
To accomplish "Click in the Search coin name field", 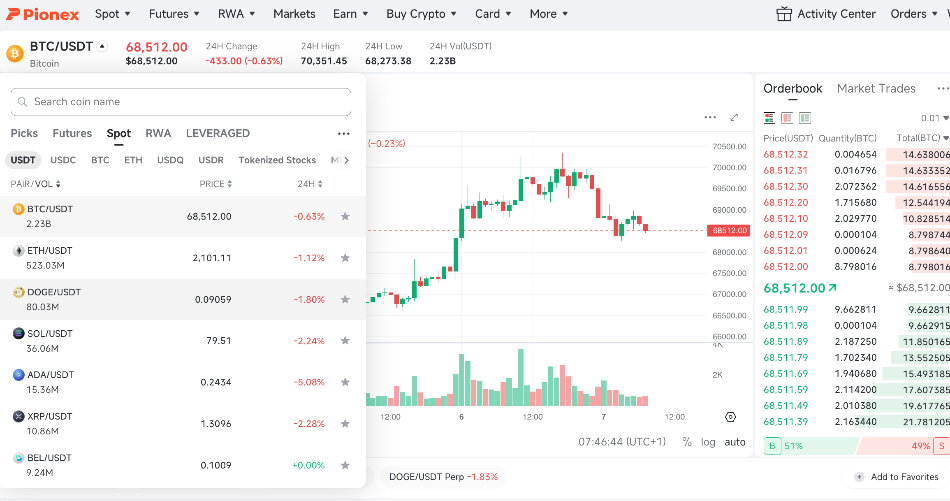I will pos(181,102).
